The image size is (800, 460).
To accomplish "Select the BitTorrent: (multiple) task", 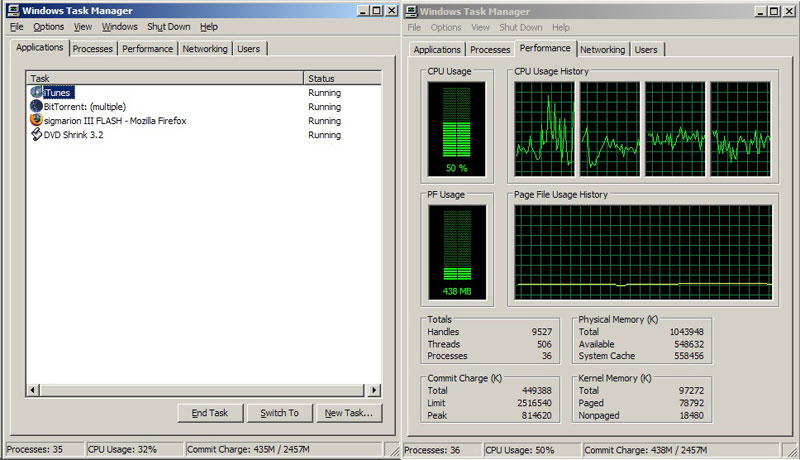I will pyautogui.click(x=204, y=107).
